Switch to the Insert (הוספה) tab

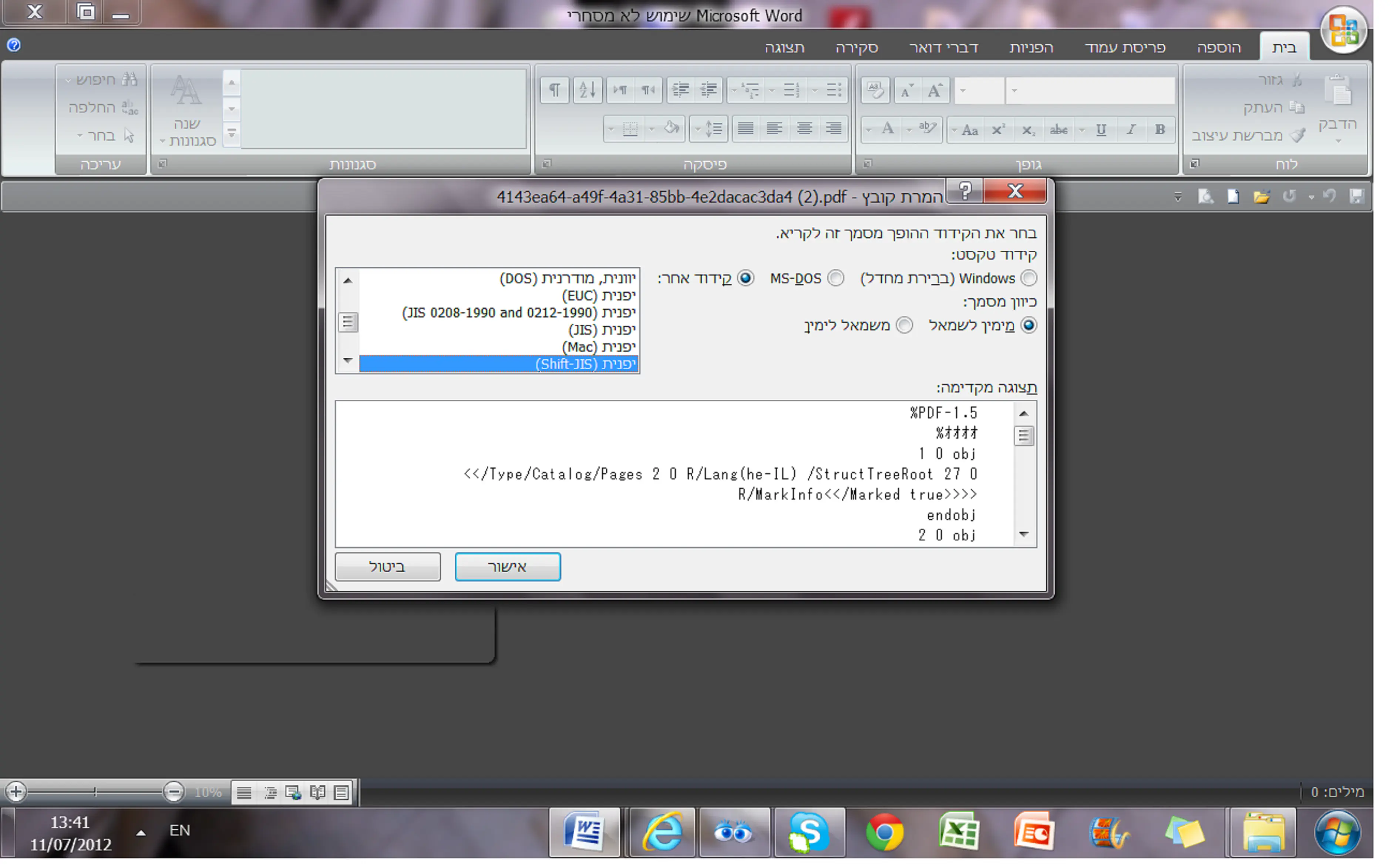tap(1218, 48)
